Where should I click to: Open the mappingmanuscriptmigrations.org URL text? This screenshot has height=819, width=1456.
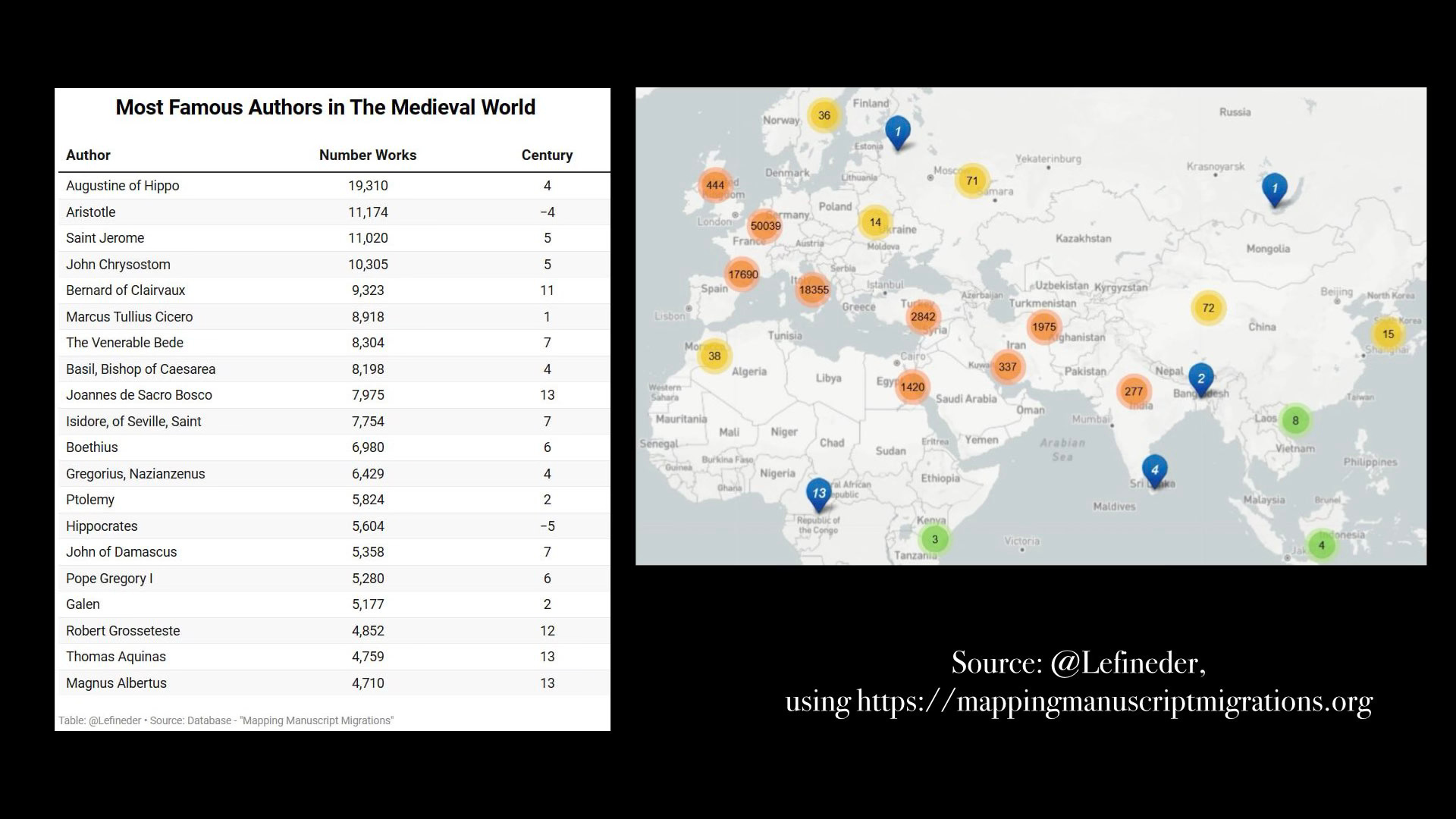click(x=1115, y=702)
